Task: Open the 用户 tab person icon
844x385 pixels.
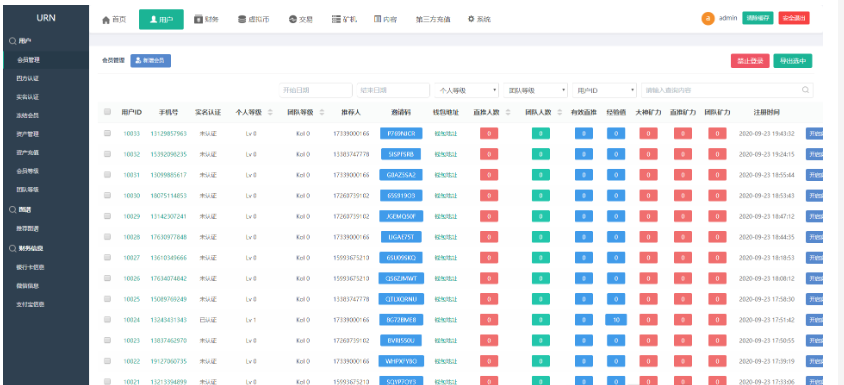Action: click(153, 19)
